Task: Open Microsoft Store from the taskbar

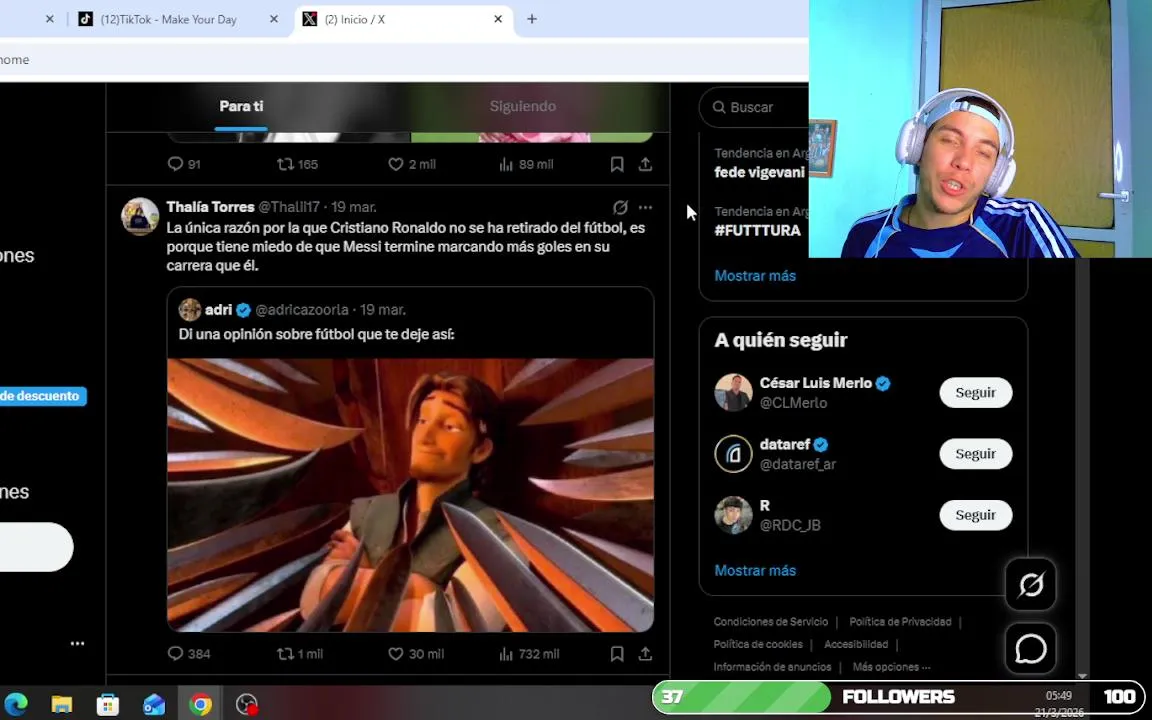Action: coord(108,704)
